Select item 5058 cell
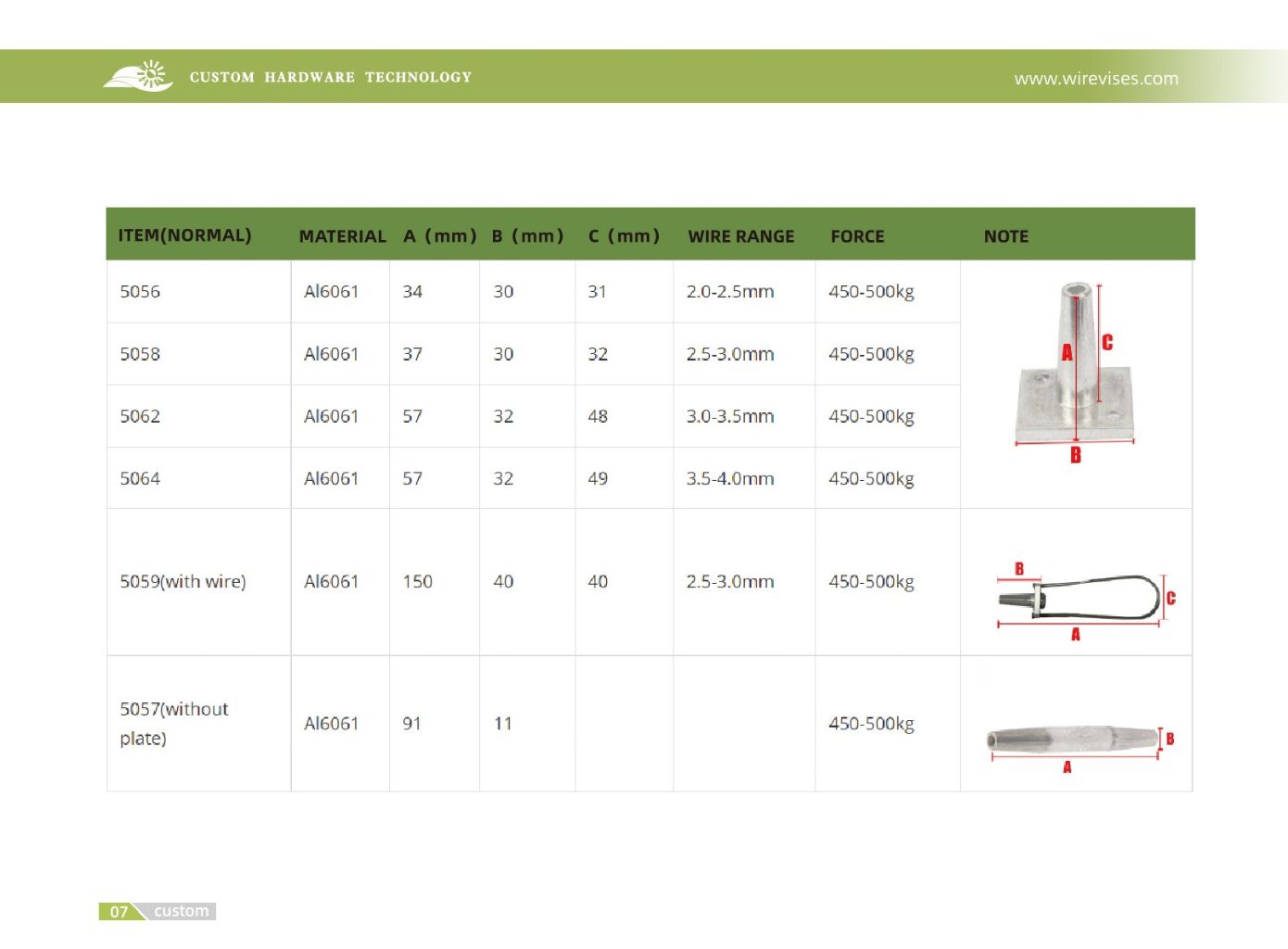 (140, 354)
